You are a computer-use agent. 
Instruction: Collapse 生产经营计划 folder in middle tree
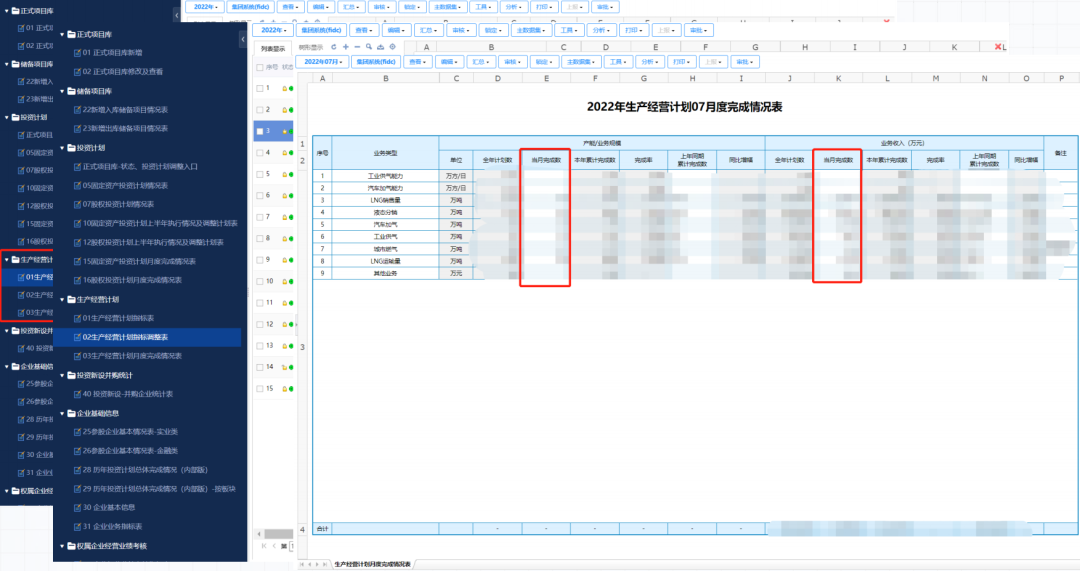click(x=63, y=300)
